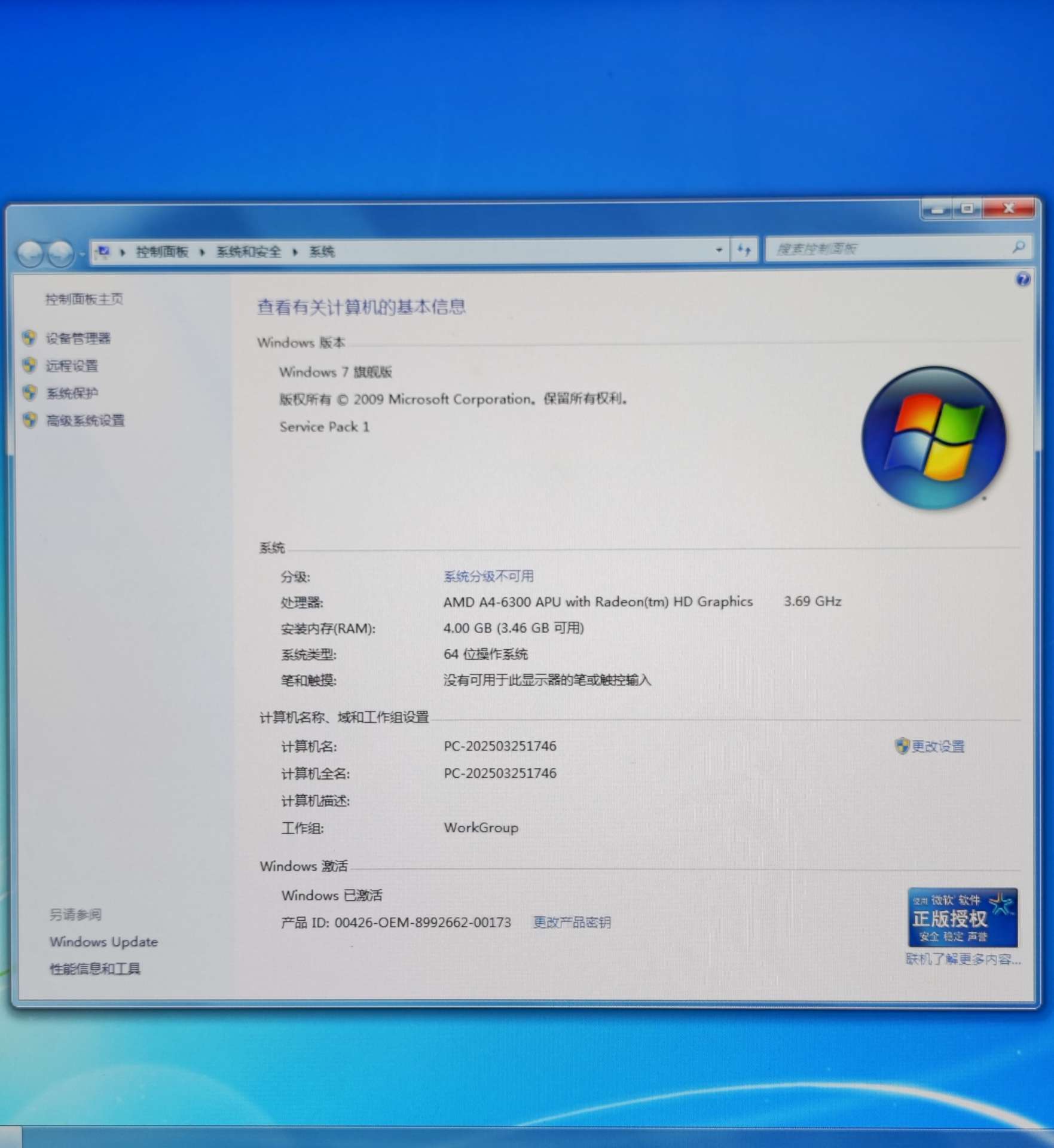Viewport: 1054px width, 1148px height.
Task: Click the refresh button beside address bar
Action: [744, 249]
